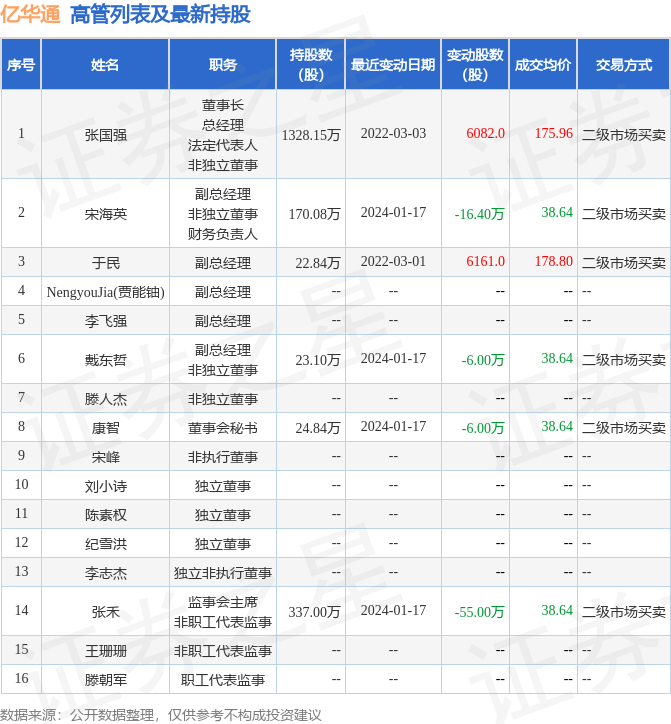
Task: Click the 持股数(股) column header
Action: [x=311, y=64]
